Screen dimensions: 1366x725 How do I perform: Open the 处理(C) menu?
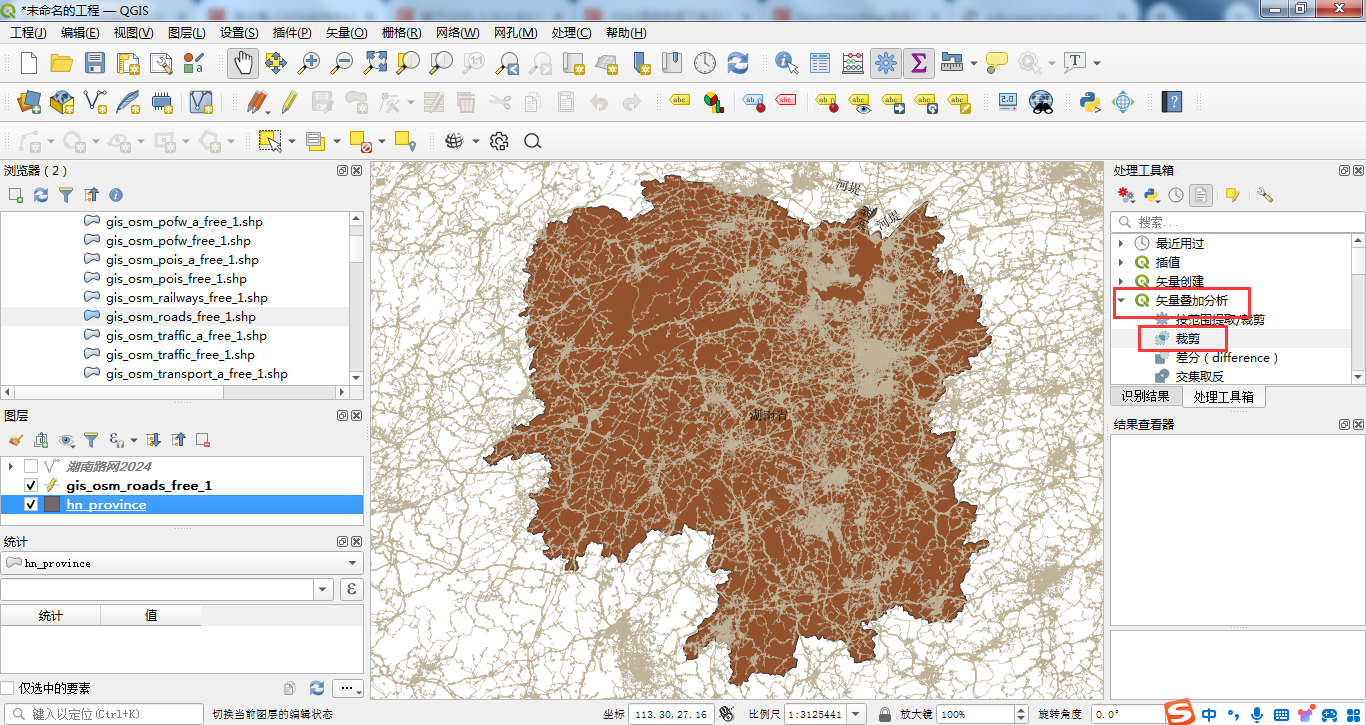click(571, 33)
